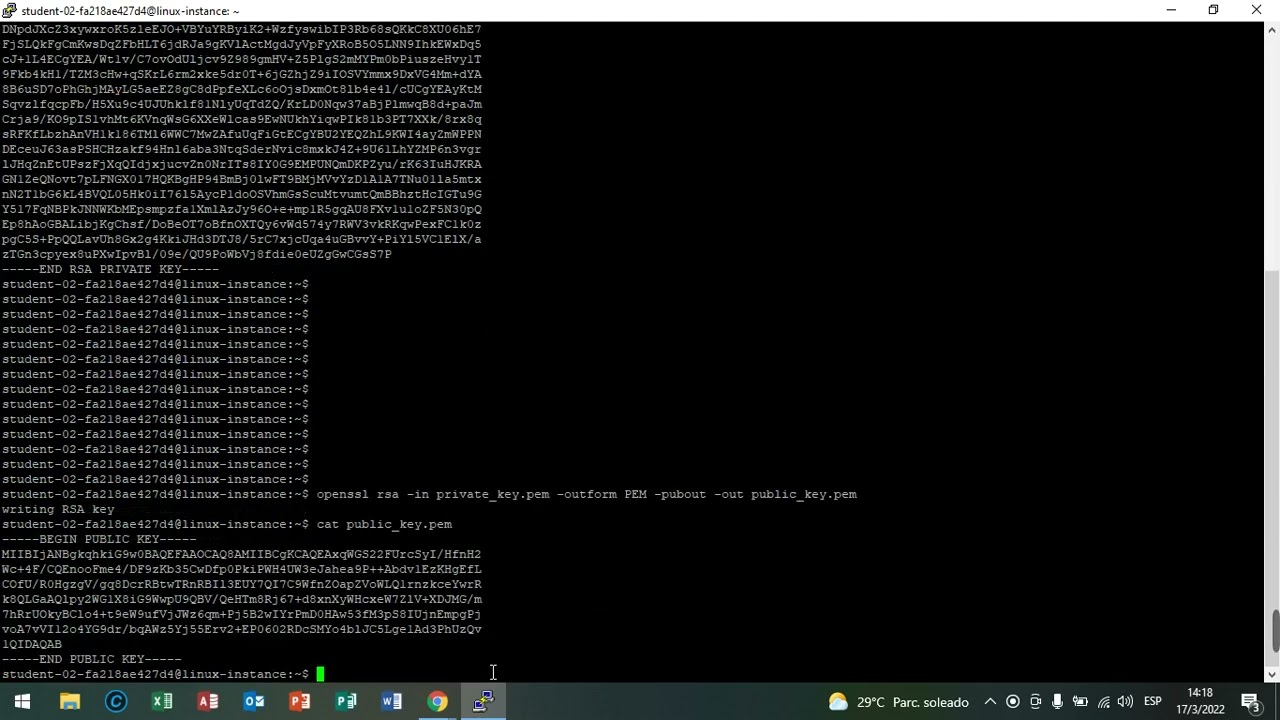Open PowerPoint from the taskbar
This screenshot has height=720, width=1280.
click(x=300, y=702)
